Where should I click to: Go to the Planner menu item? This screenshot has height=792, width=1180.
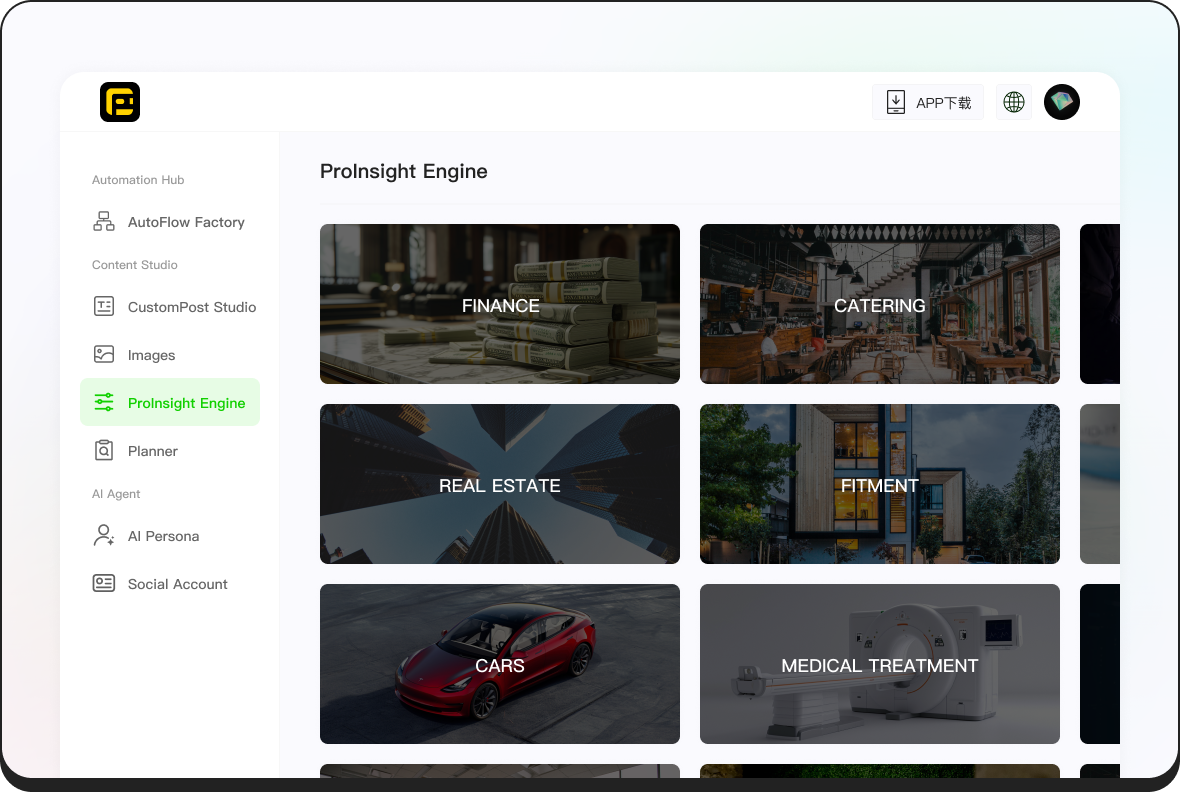(x=153, y=451)
